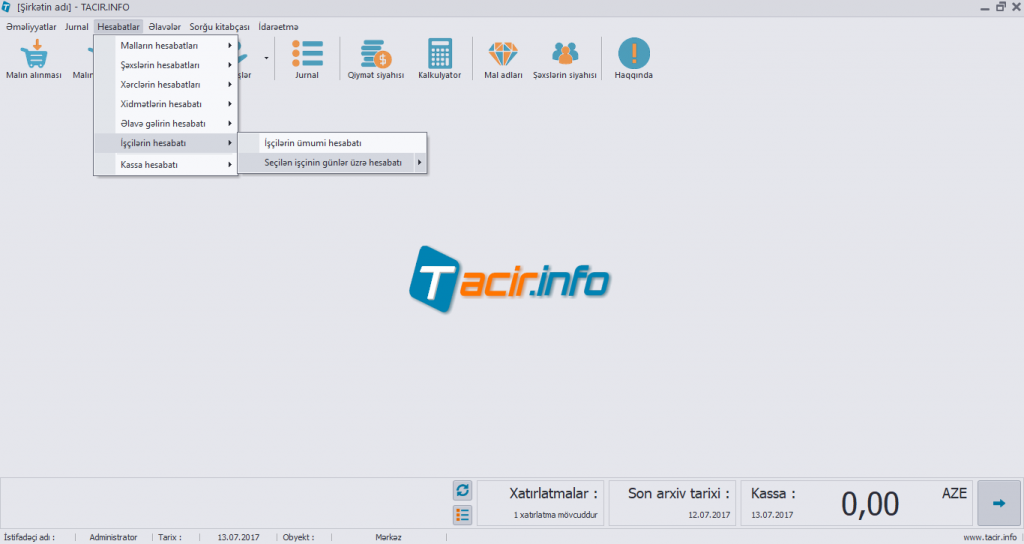Screen dimensions: 1024x544
Task: Click the orange list icon in bottom bar
Action: point(462,515)
